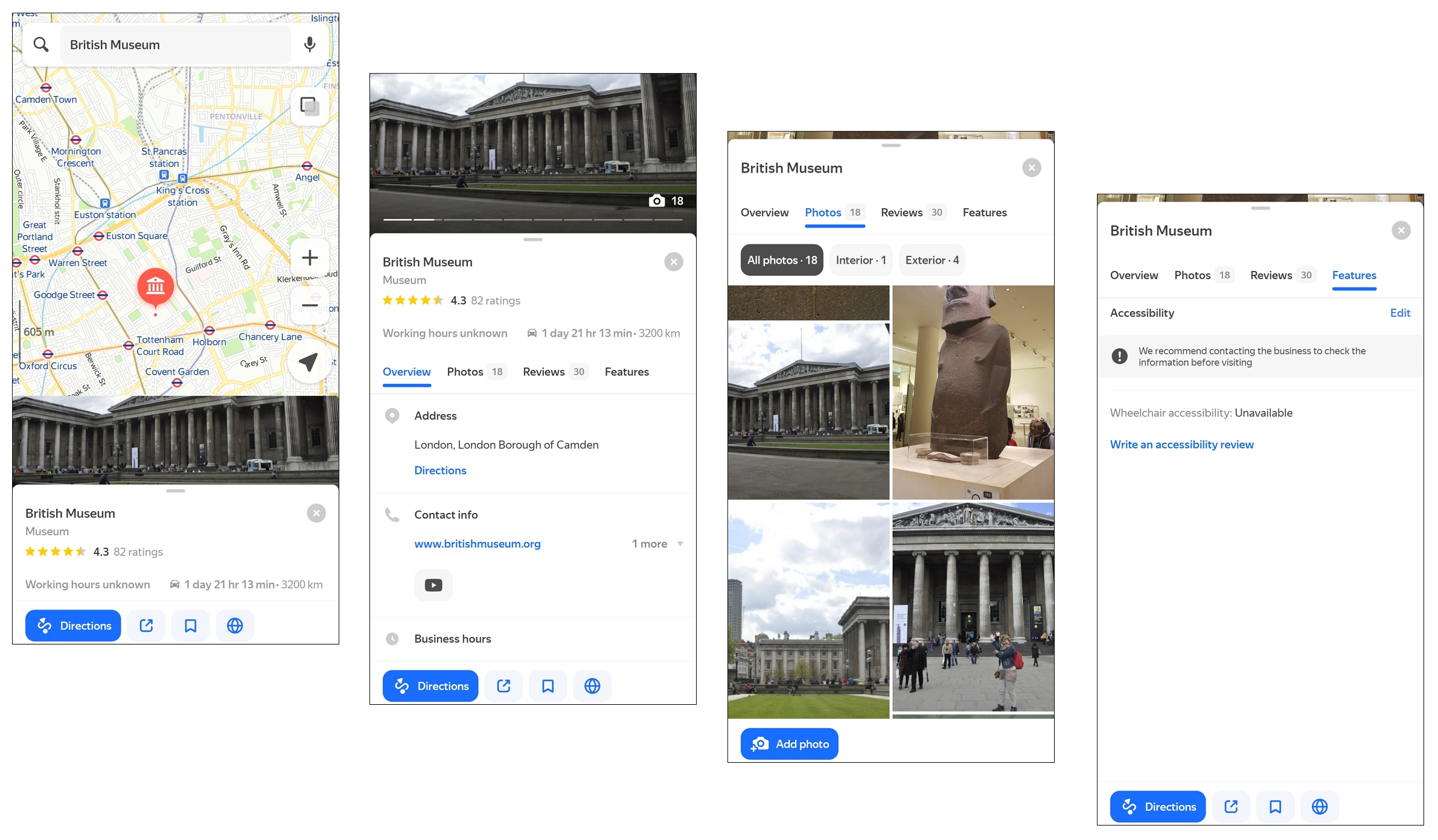This screenshot has height=840, width=1438.
Task: Click the microphone voice search icon
Action: [x=310, y=45]
